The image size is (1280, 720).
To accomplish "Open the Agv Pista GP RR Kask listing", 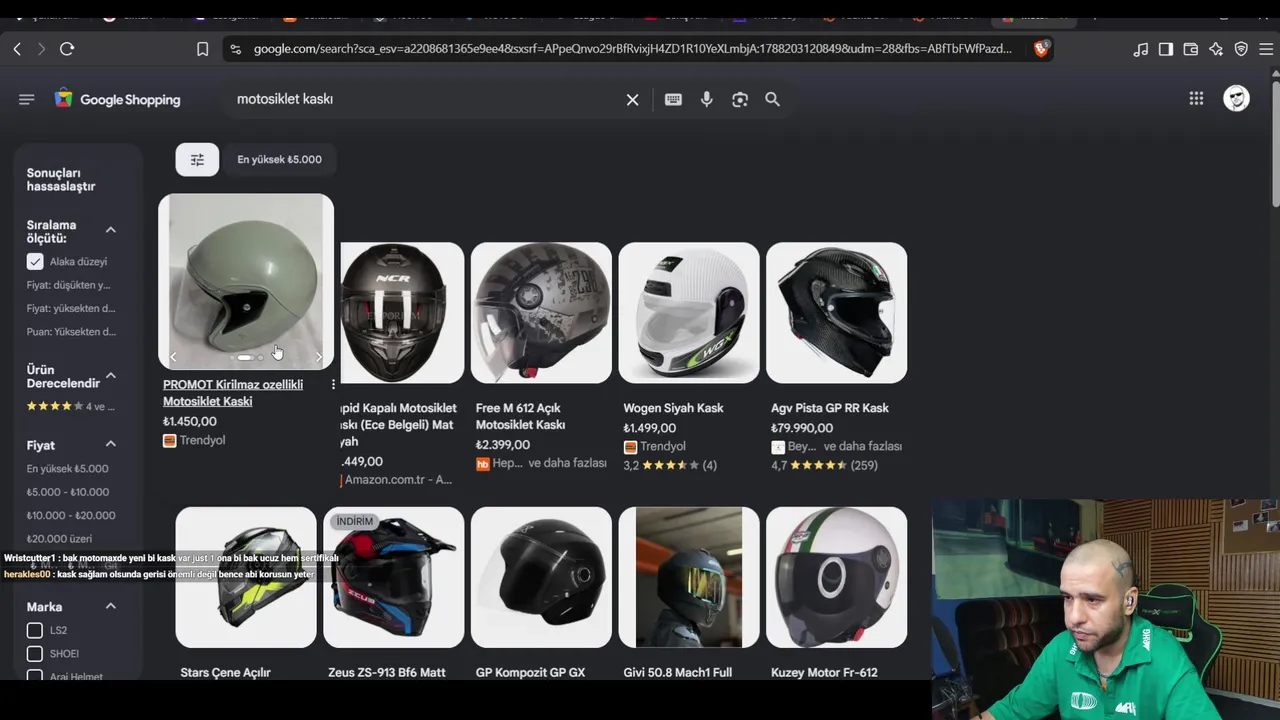I will (x=830, y=408).
